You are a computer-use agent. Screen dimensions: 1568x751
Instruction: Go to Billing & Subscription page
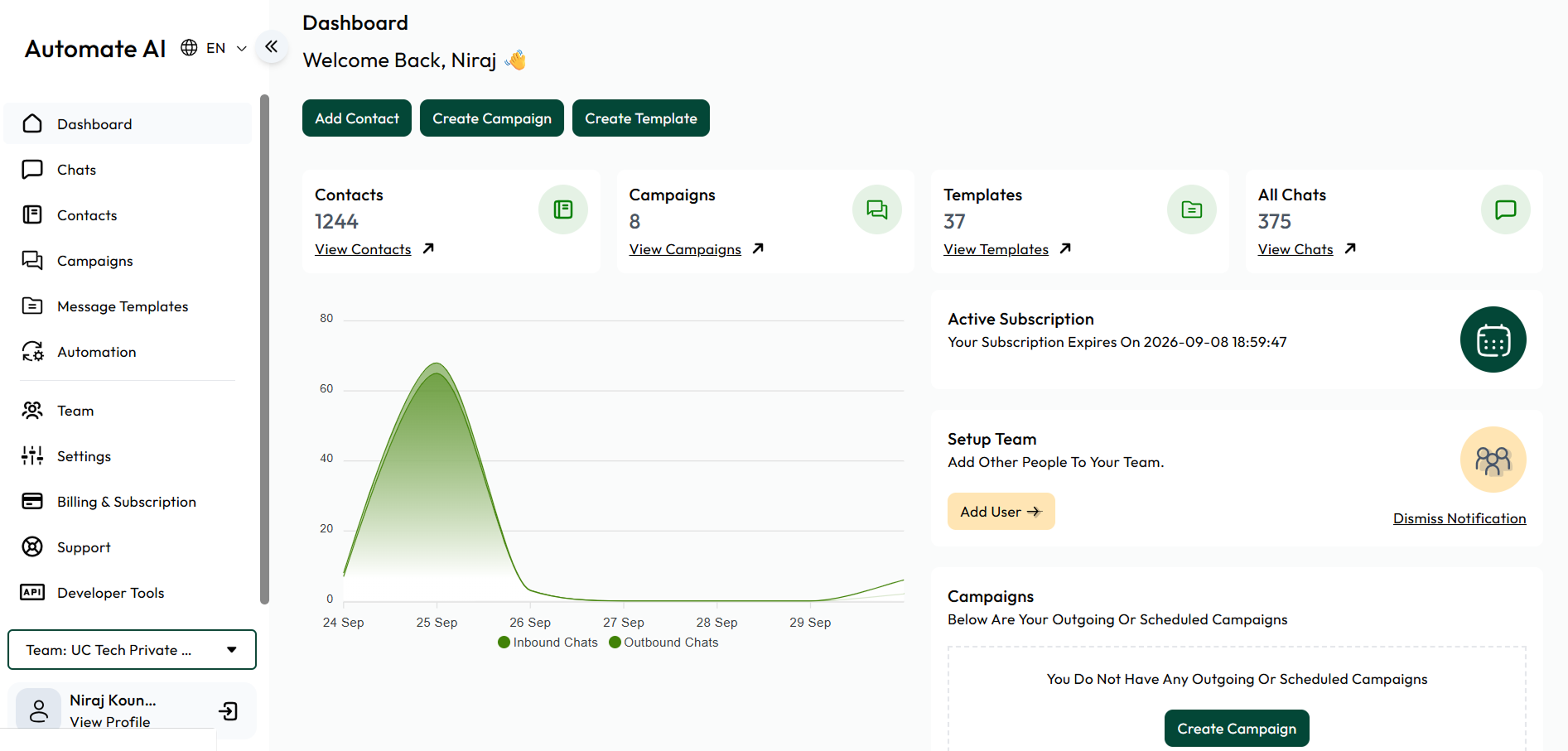tap(126, 502)
